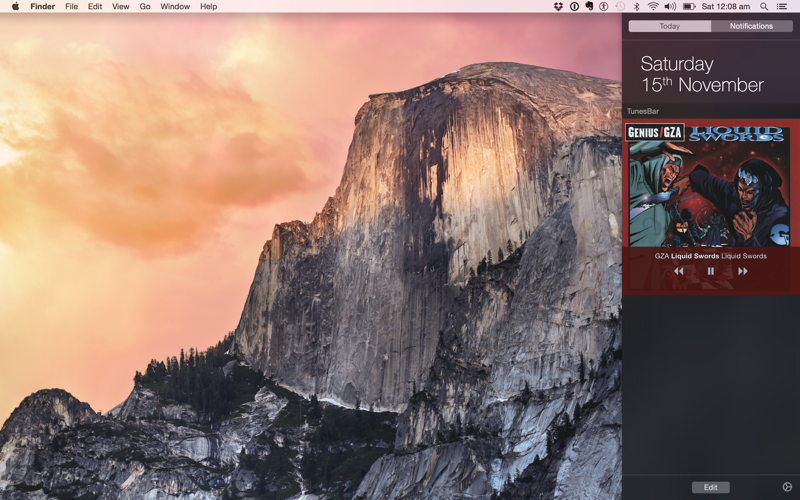Click the Saturday 15th November date heading
This screenshot has height=500, width=800.
tap(702, 74)
